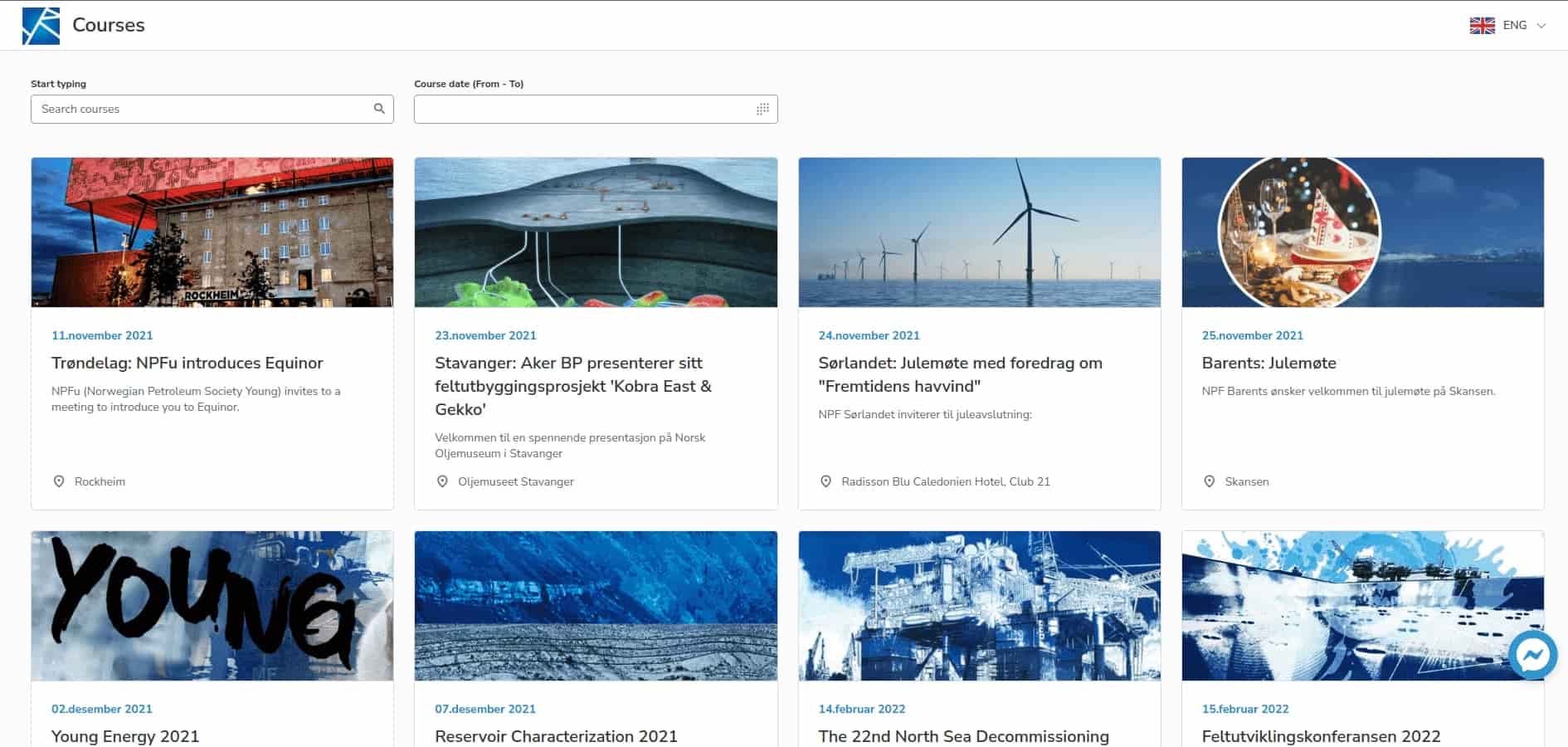Viewport: 1568px width, 747px height.
Task: Focus the Search courses input field
Action: tap(212, 109)
